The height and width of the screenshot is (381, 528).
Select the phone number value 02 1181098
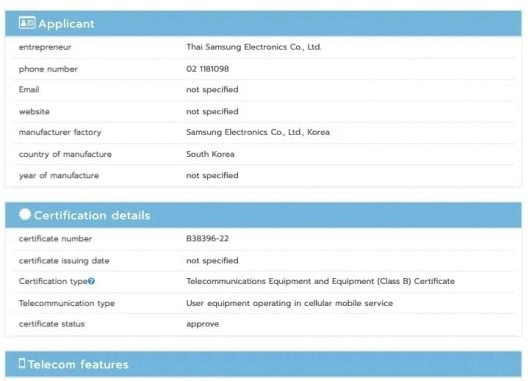tap(207, 69)
